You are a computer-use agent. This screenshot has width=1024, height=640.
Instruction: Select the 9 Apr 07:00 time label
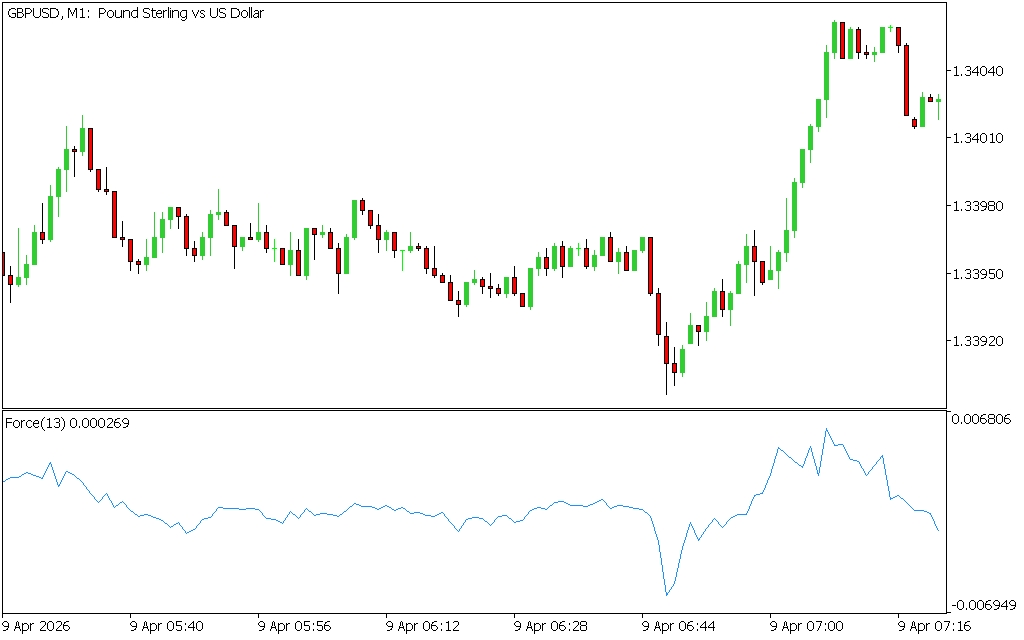[x=808, y=626]
